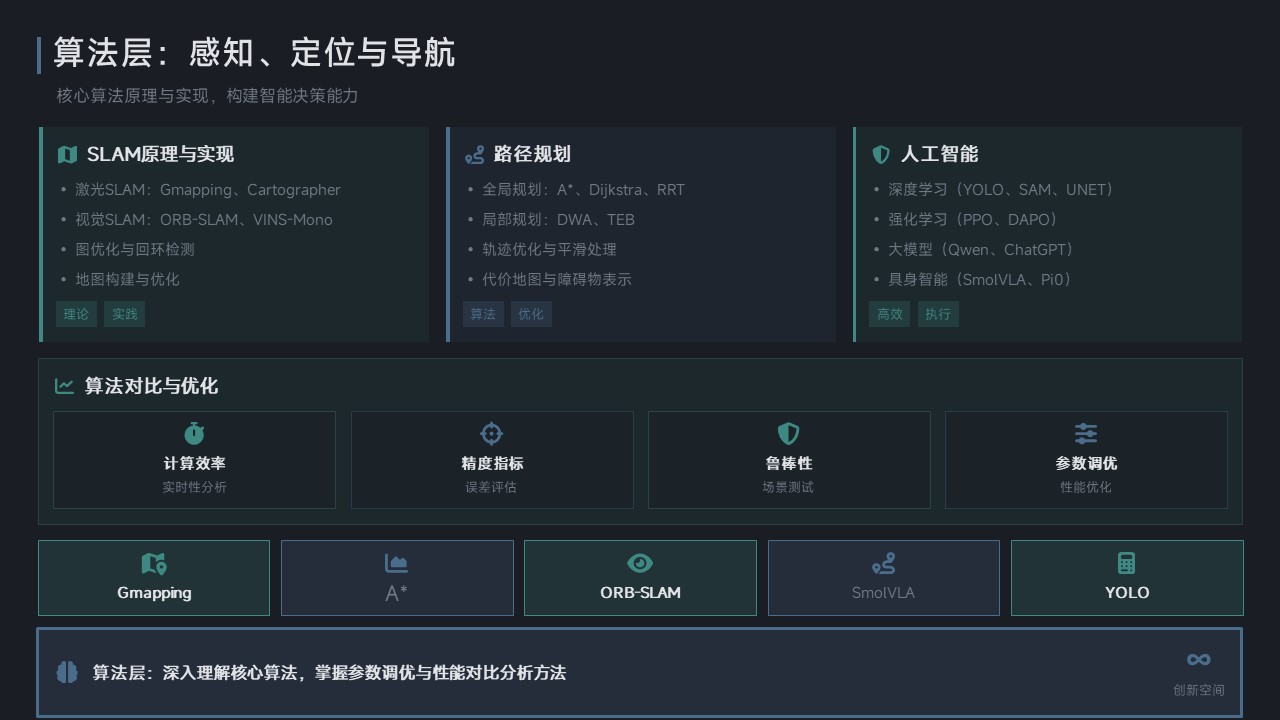Click the sliders icon above 参数调优

pos(1085,433)
